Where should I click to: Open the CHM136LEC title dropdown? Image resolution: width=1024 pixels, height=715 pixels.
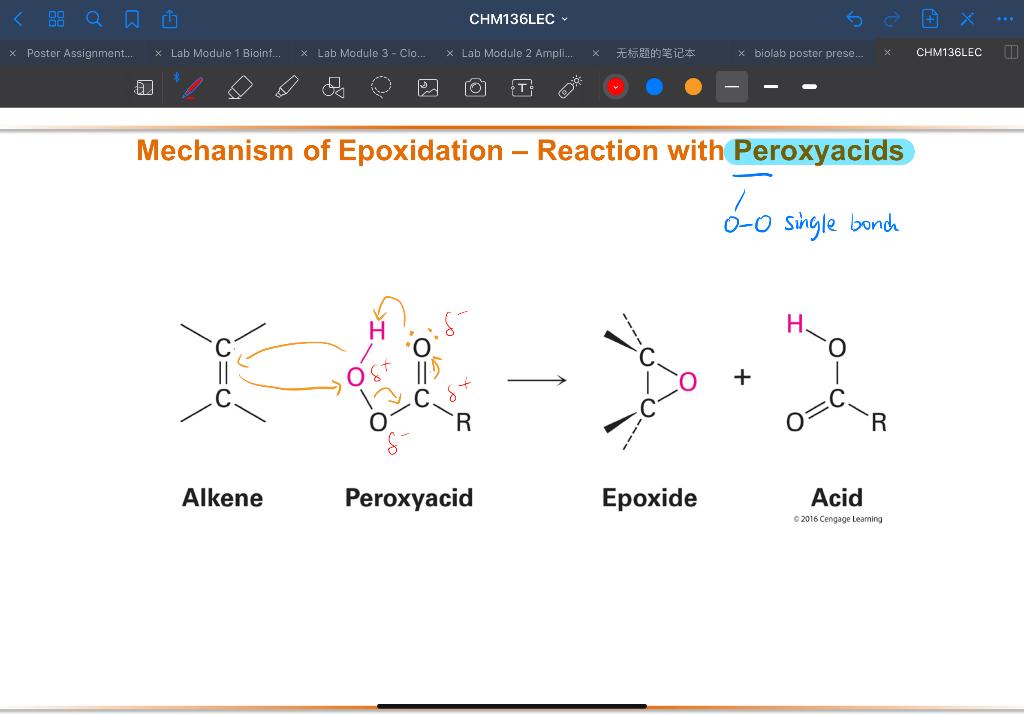click(518, 18)
